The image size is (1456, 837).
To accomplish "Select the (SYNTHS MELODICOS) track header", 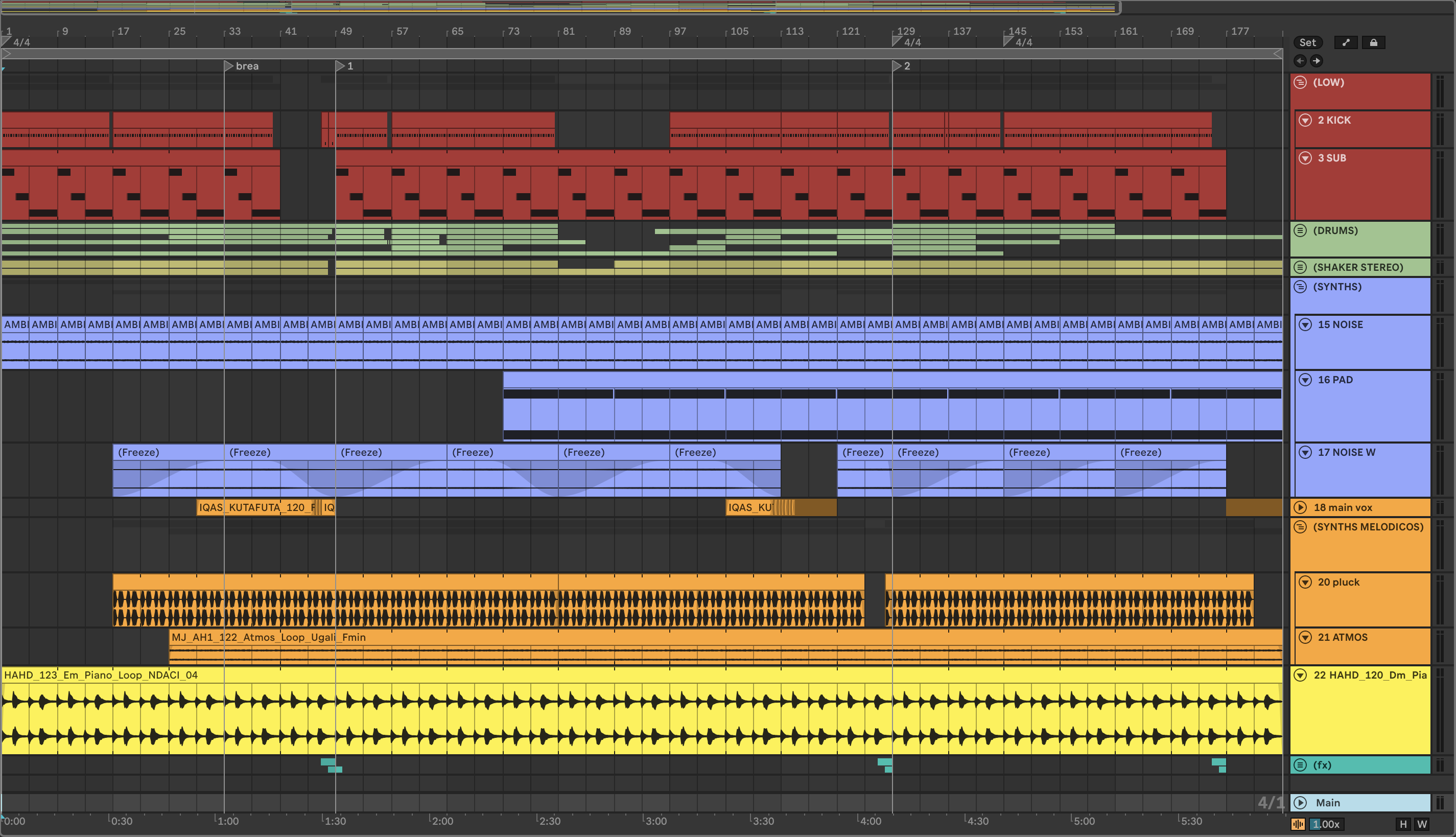I will coord(1368,526).
